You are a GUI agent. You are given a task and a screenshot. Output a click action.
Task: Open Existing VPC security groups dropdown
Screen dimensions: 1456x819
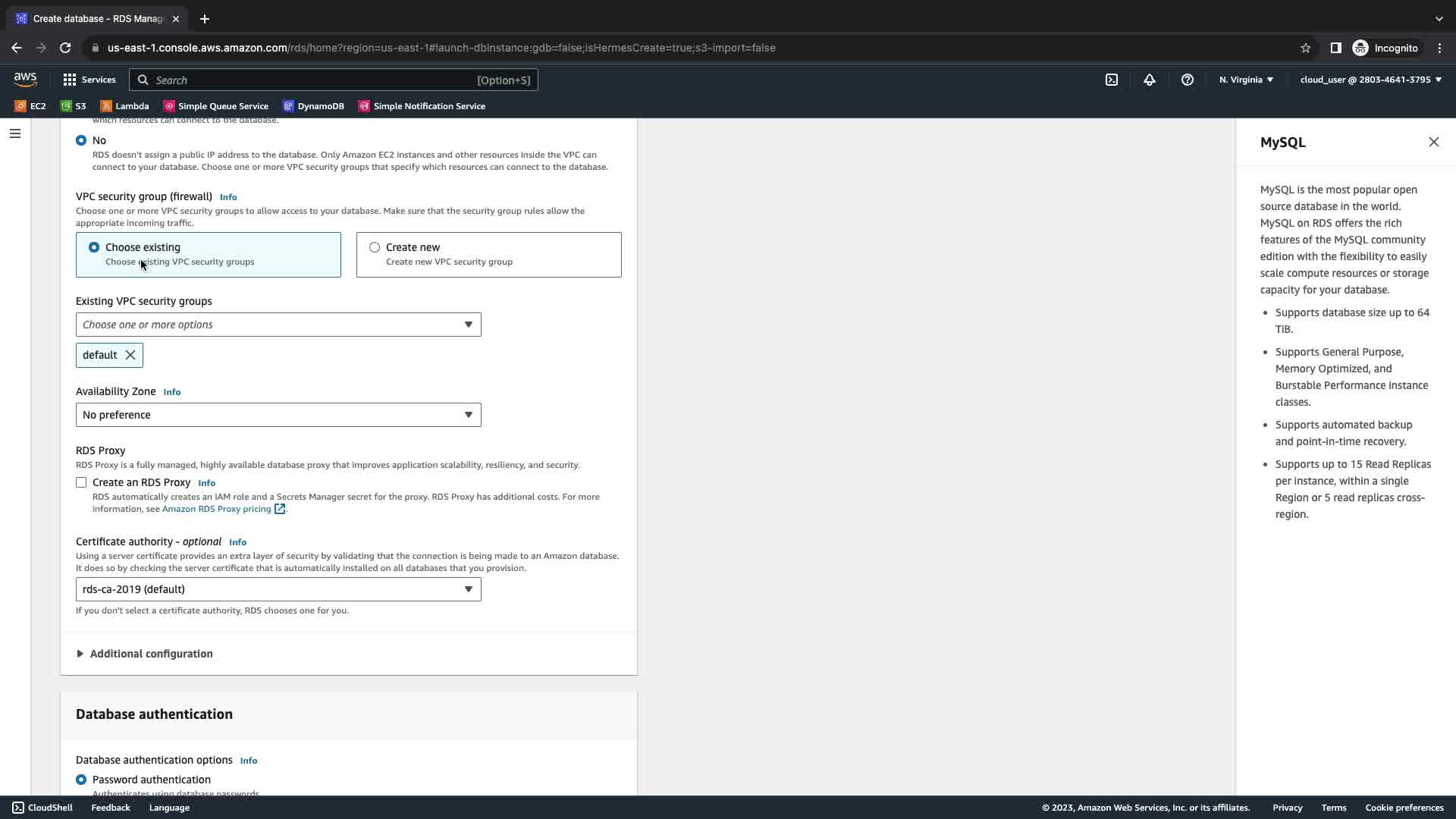click(278, 325)
